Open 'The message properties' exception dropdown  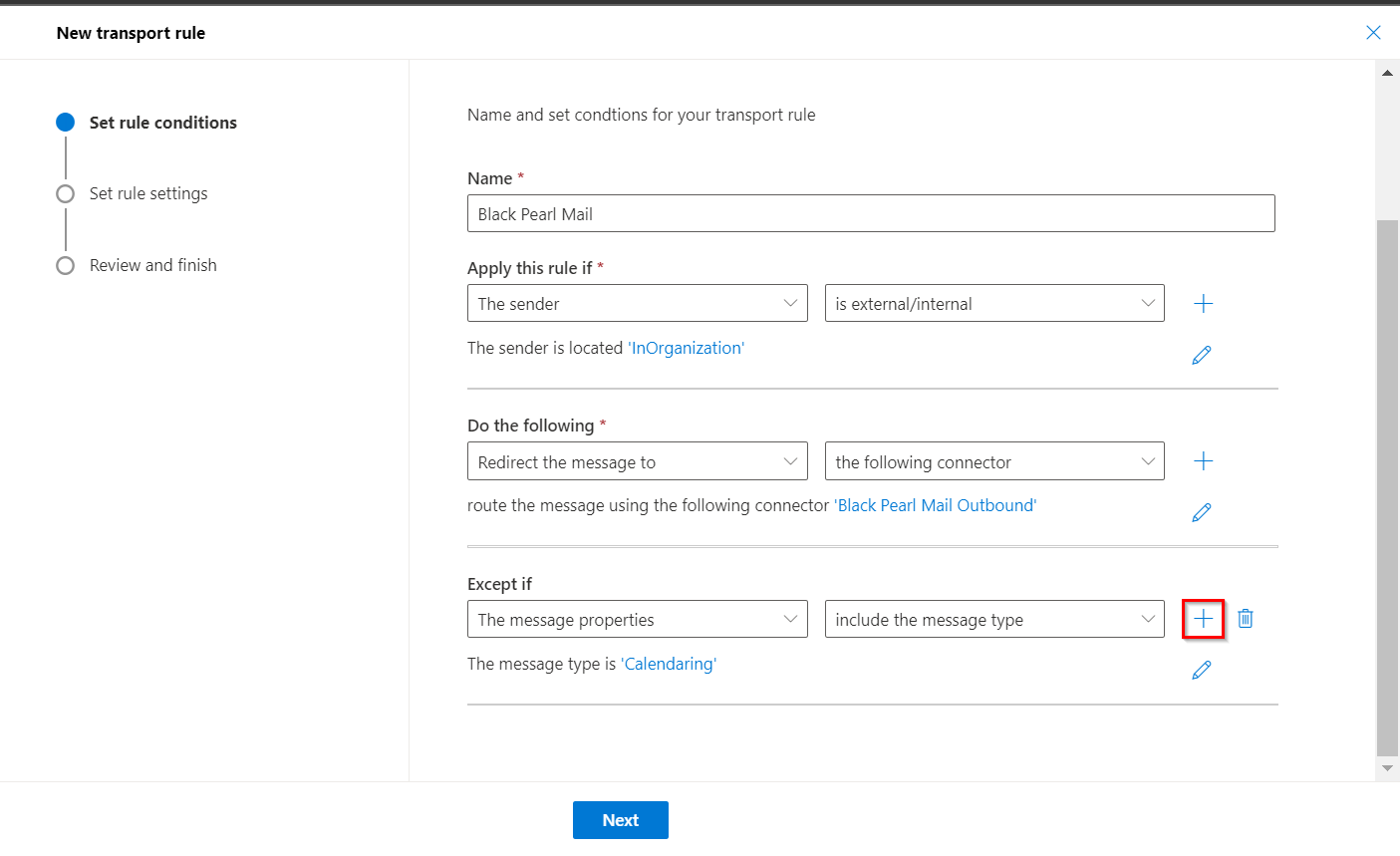point(637,619)
